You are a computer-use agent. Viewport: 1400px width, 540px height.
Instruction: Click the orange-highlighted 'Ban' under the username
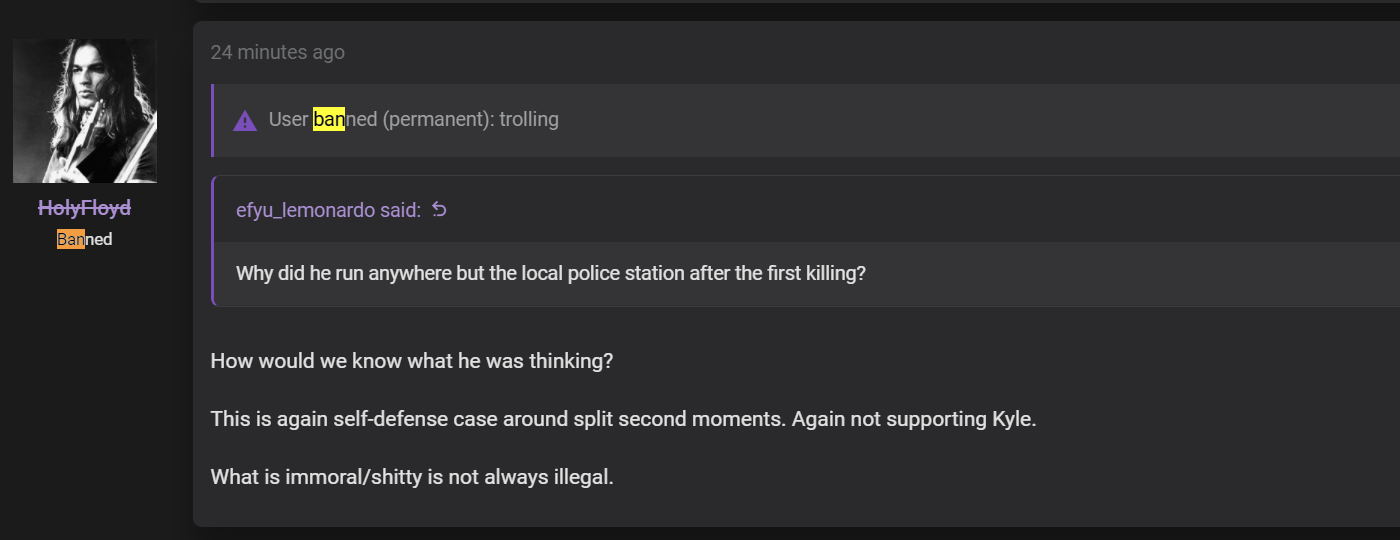click(x=71, y=239)
